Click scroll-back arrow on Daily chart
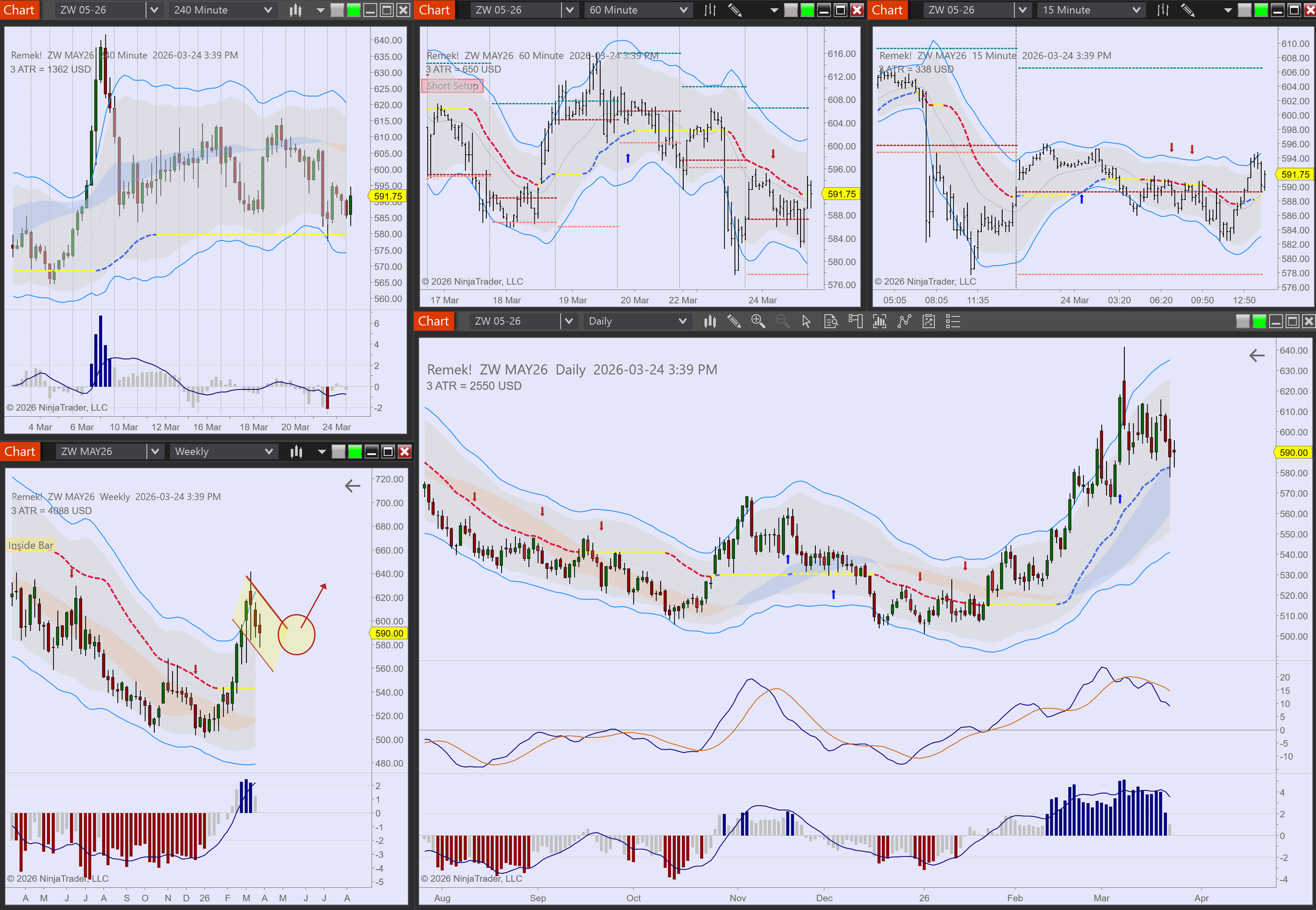This screenshot has width=1316, height=910. pos(1257,356)
